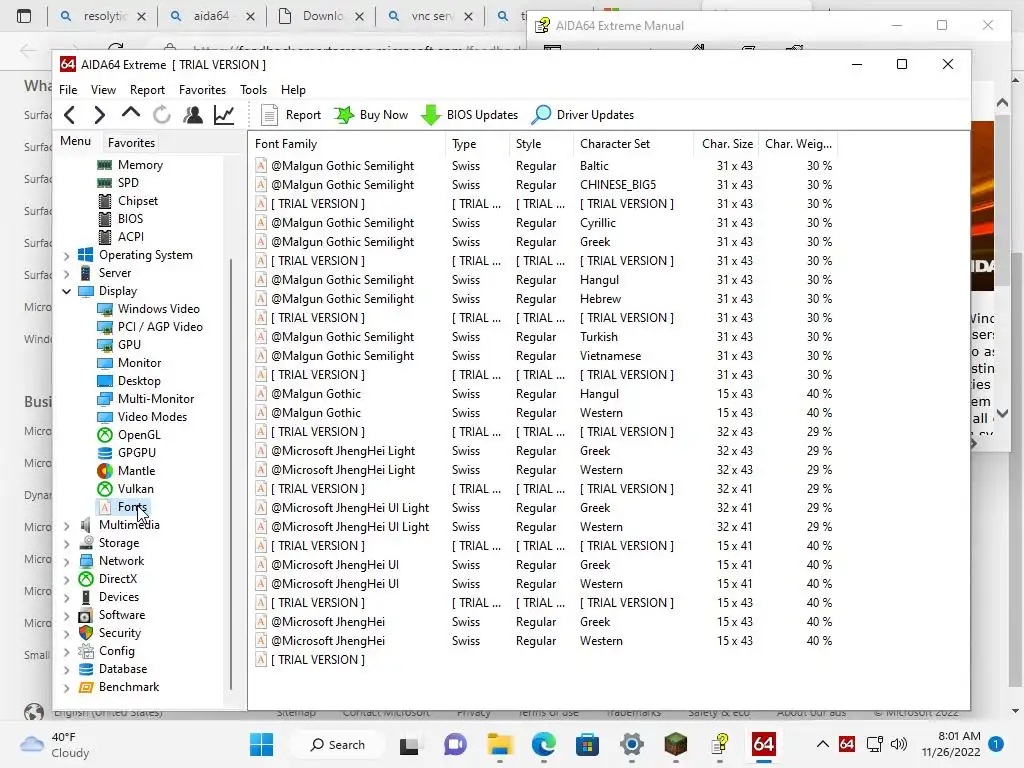
Task: Open Microsoft Edge from the taskbar
Action: [x=543, y=744]
